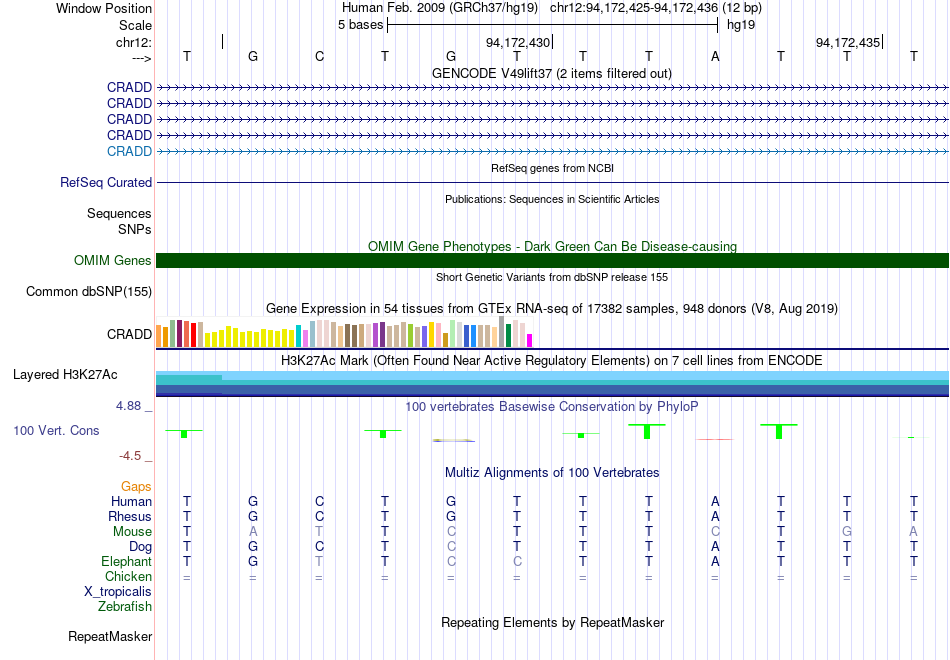Click the Dog species label
The width and height of the screenshot is (950, 660).
140,547
